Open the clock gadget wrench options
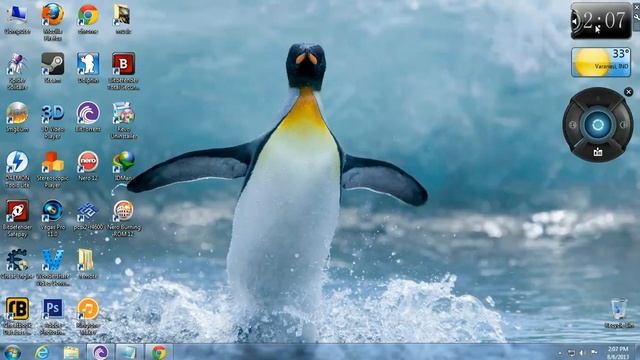The width and height of the screenshot is (640, 360). pos(637,17)
